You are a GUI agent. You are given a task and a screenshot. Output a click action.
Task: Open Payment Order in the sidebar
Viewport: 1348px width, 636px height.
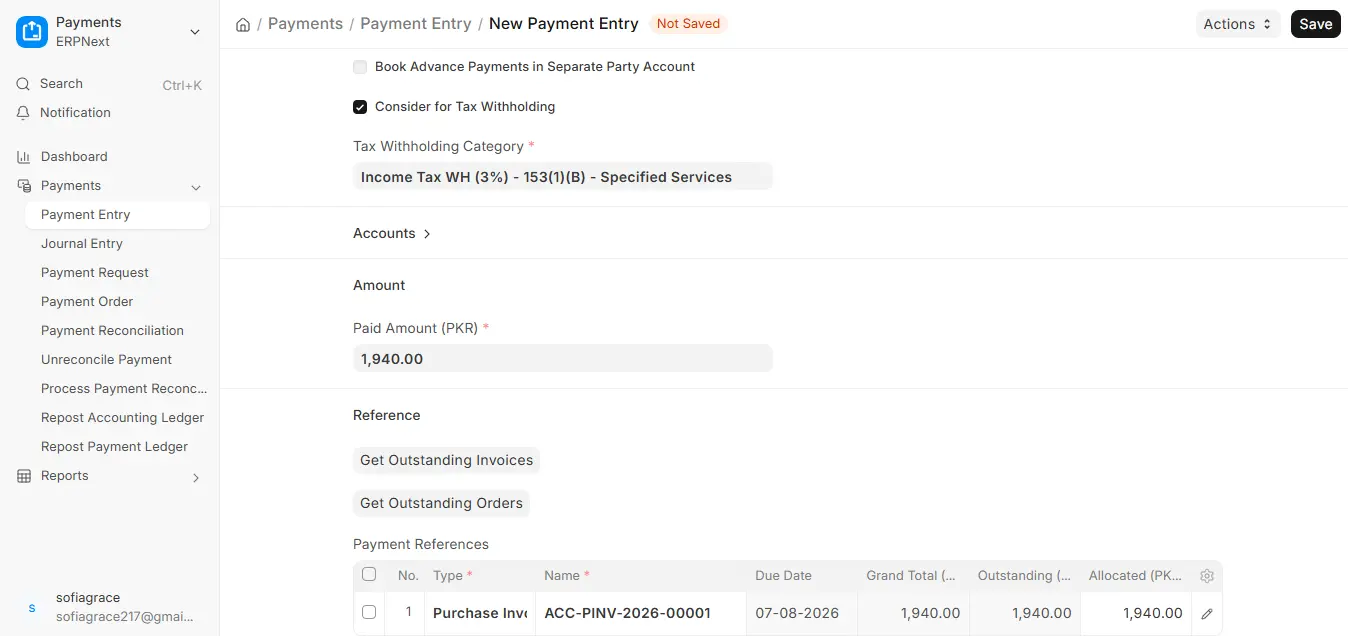point(117,302)
